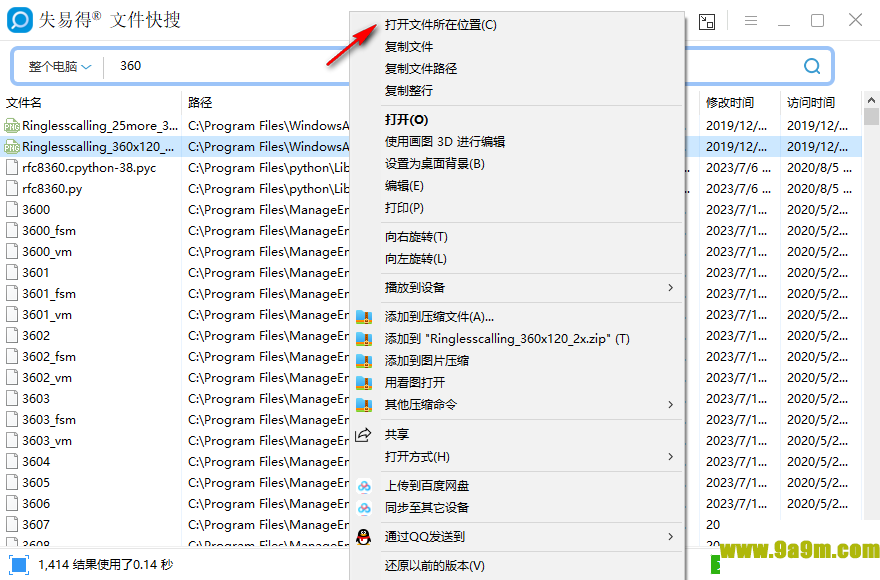The height and width of the screenshot is (580, 880).
Task: Open the 整个电脑 search scope dropdown
Action: pos(59,67)
